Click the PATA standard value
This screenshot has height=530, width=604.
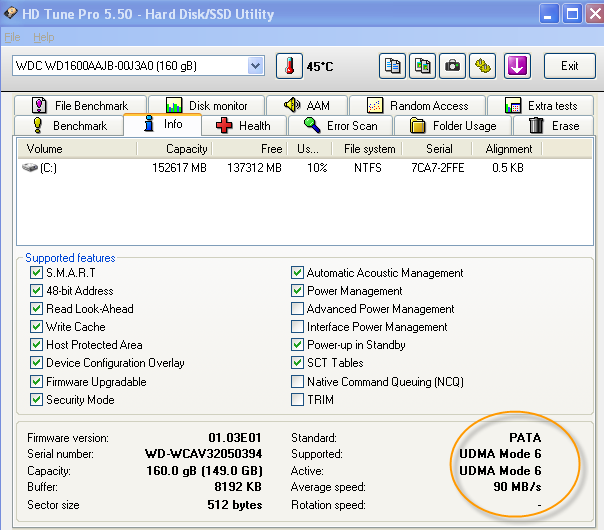[525, 438]
